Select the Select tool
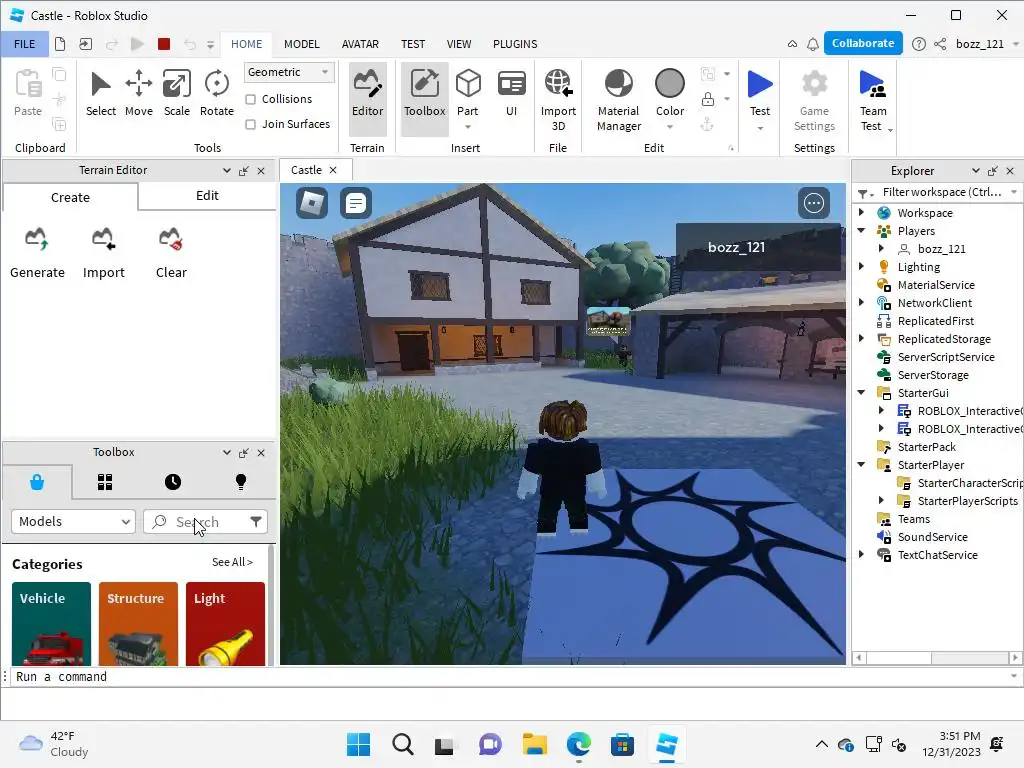The height and width of the screenshot is (768, 1024). 101,93
